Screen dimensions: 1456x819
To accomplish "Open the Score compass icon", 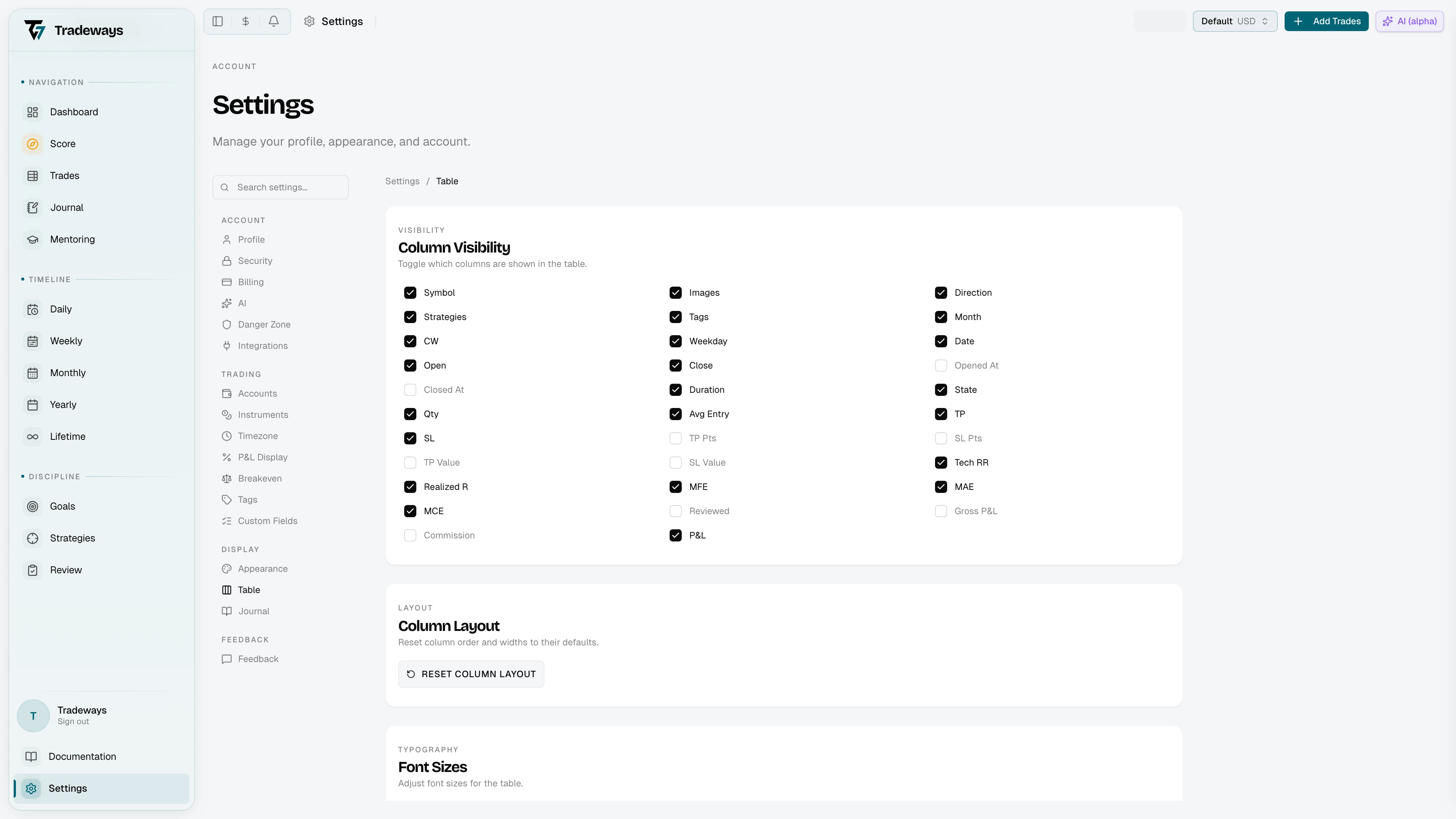I will 33,144.
